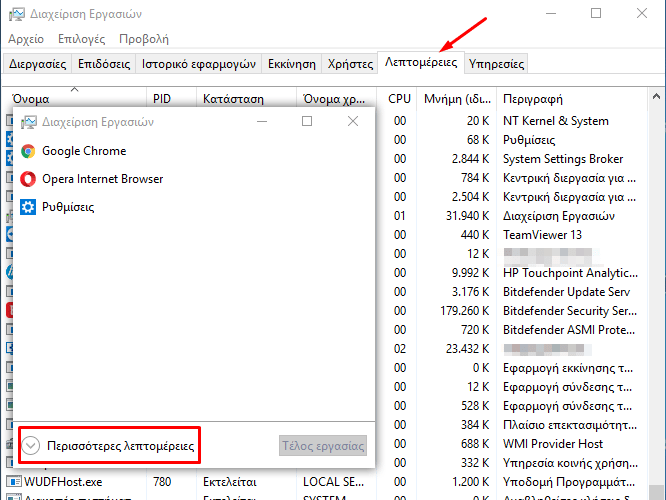The width and height of the screenshot is (666, 500).
Task: Click the Εφαρμογή εκκίνησης τ... description
Action: click(568, 368)
